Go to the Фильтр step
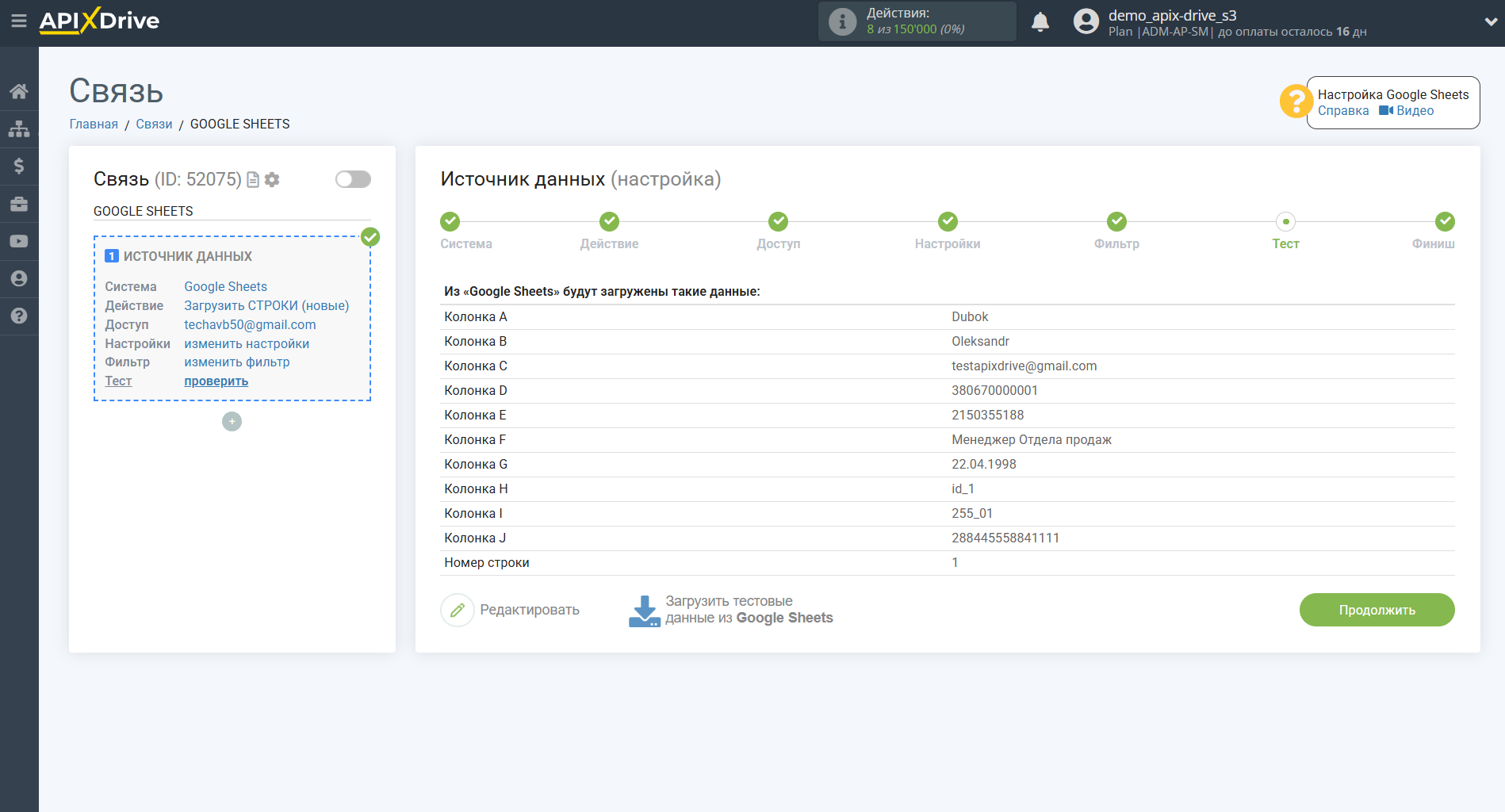Screen dimensions: 1505x812 click(x=1116, y=222)
